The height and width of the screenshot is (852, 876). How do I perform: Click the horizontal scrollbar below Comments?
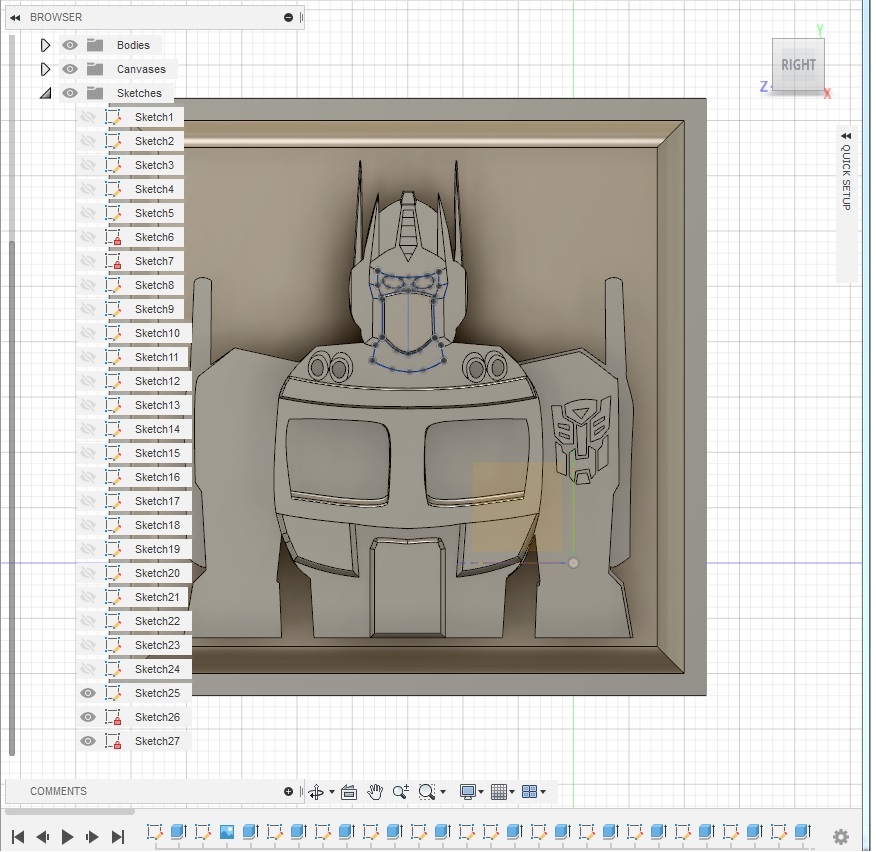(x=70, y=811)
